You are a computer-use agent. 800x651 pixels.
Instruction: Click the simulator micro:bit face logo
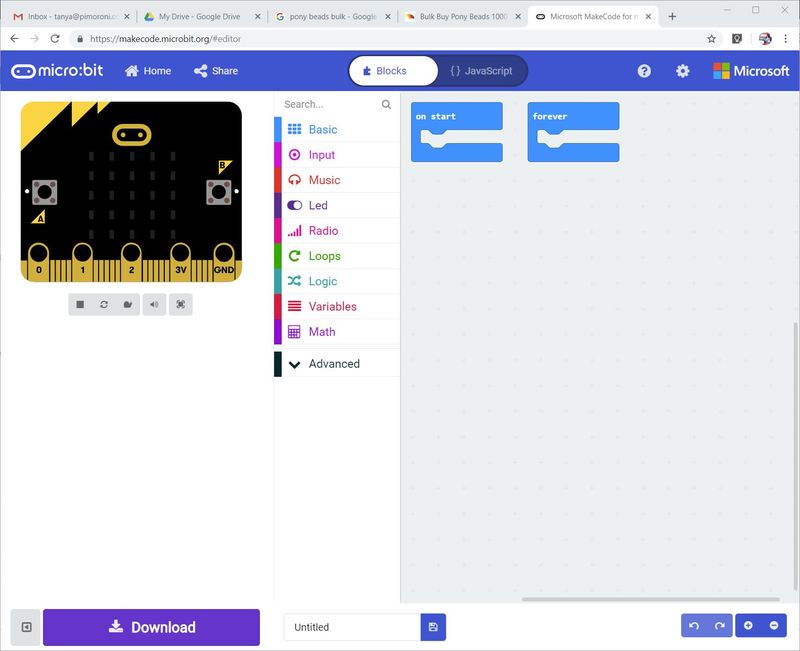(132, 135)
